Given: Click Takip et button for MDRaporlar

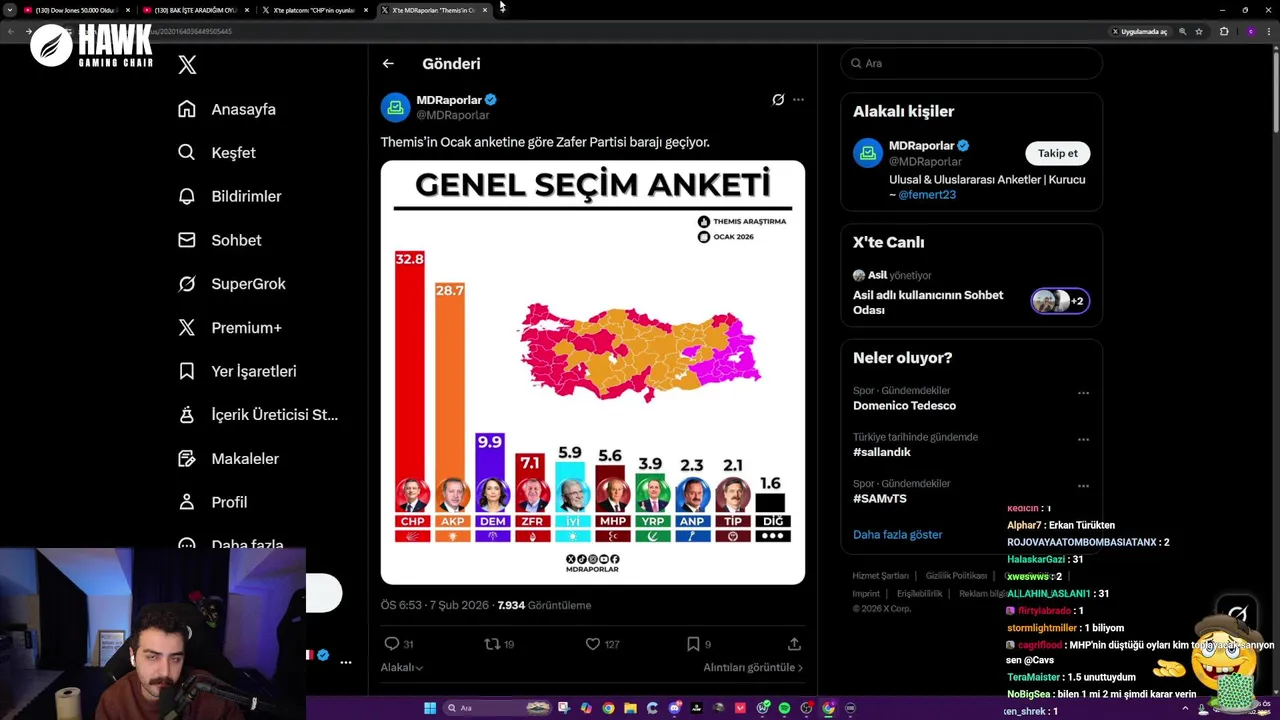Looking at the screenshot, I should (1057, 153).
